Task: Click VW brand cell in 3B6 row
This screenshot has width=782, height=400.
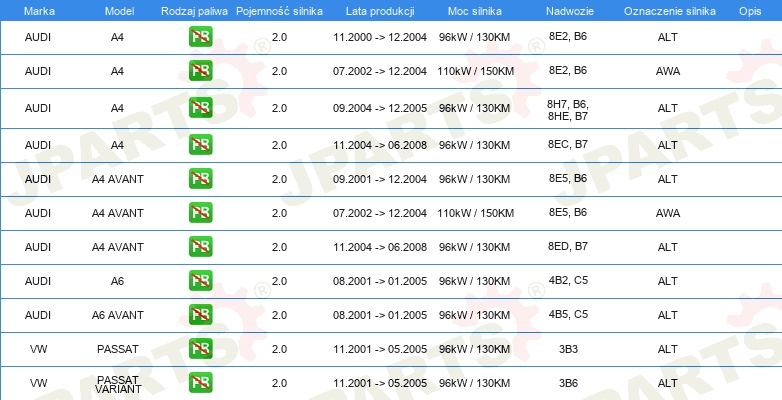Action: pyautogui.click(x=38, y=383)
